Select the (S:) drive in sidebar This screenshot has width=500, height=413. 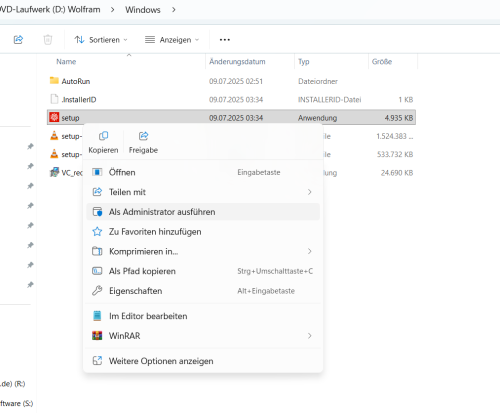tap(16, 404)
